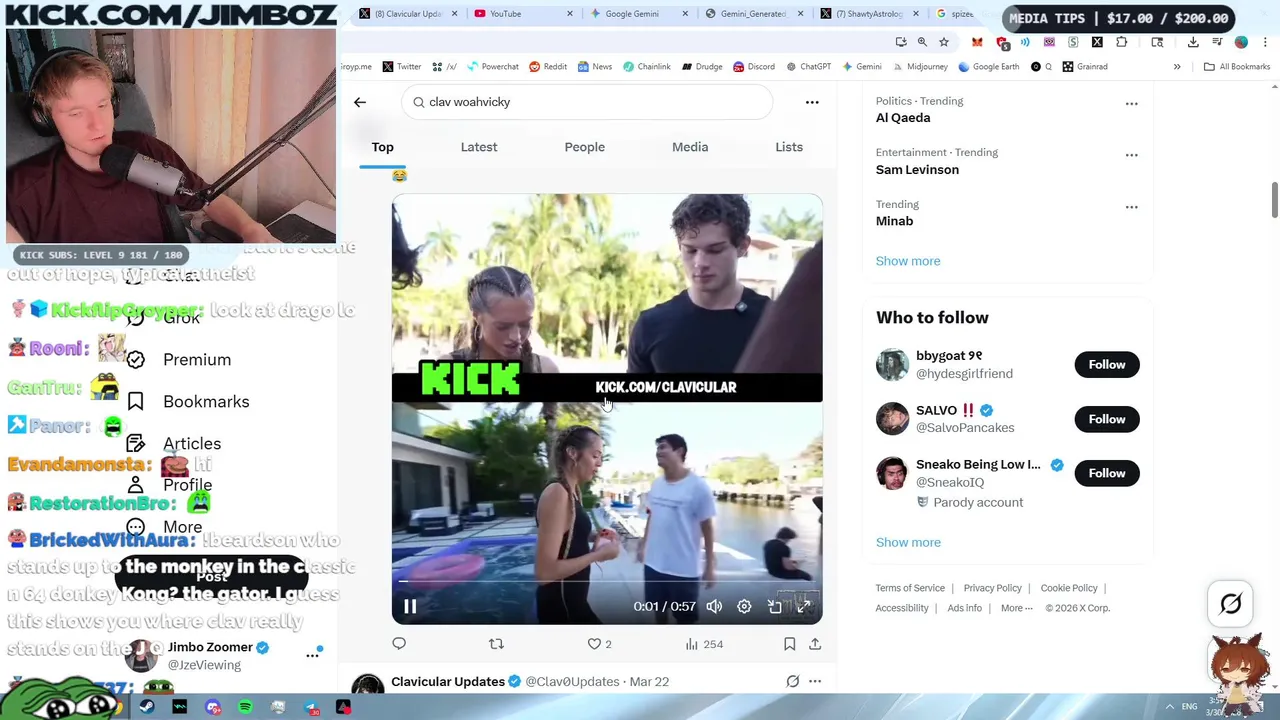Open Accessibility footer link
The height and width of the screenshot is (720, 1280).
[x=902, y=608]
